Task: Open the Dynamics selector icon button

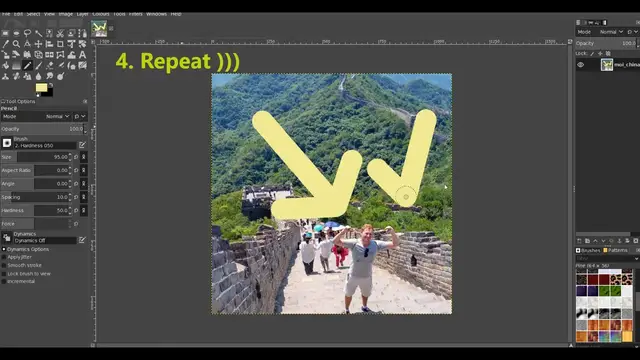Action: point(7,238)
